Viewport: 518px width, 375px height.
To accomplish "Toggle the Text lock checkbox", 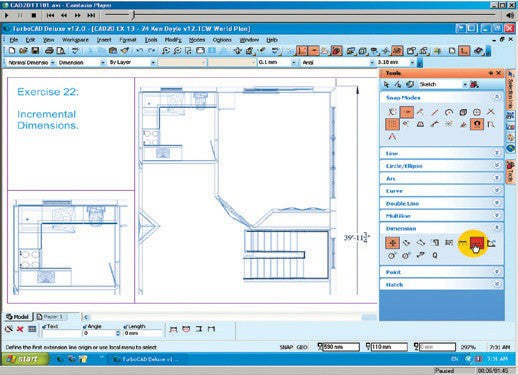I will click(x=44, y=326).
